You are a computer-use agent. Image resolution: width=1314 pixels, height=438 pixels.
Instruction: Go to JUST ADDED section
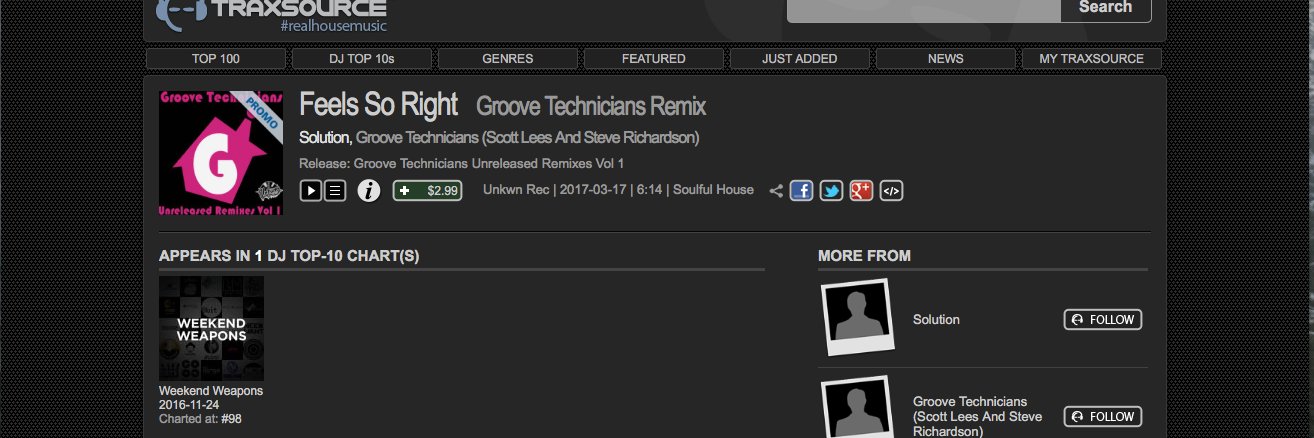coord(800,59)
